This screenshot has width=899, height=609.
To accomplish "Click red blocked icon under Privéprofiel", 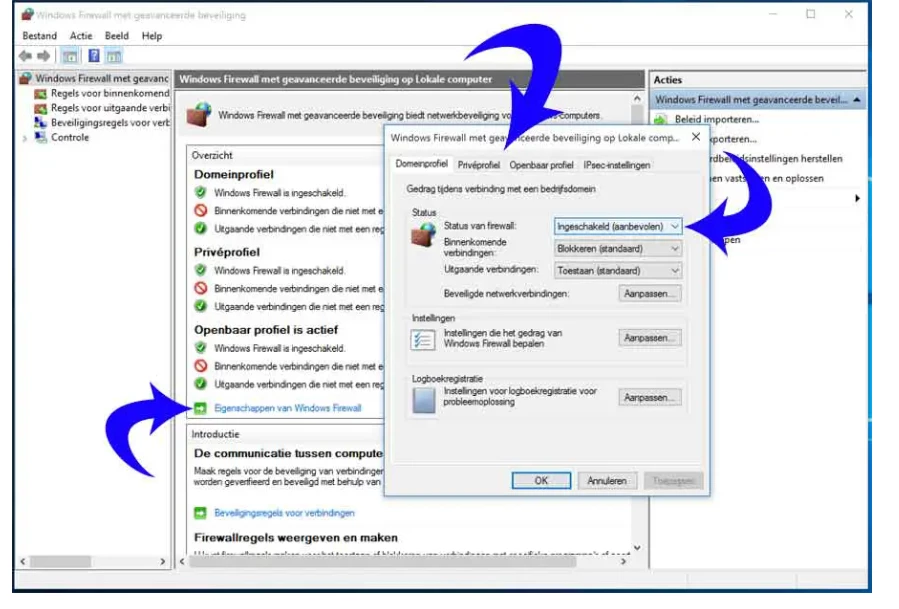I will click(x=200, y=288).
